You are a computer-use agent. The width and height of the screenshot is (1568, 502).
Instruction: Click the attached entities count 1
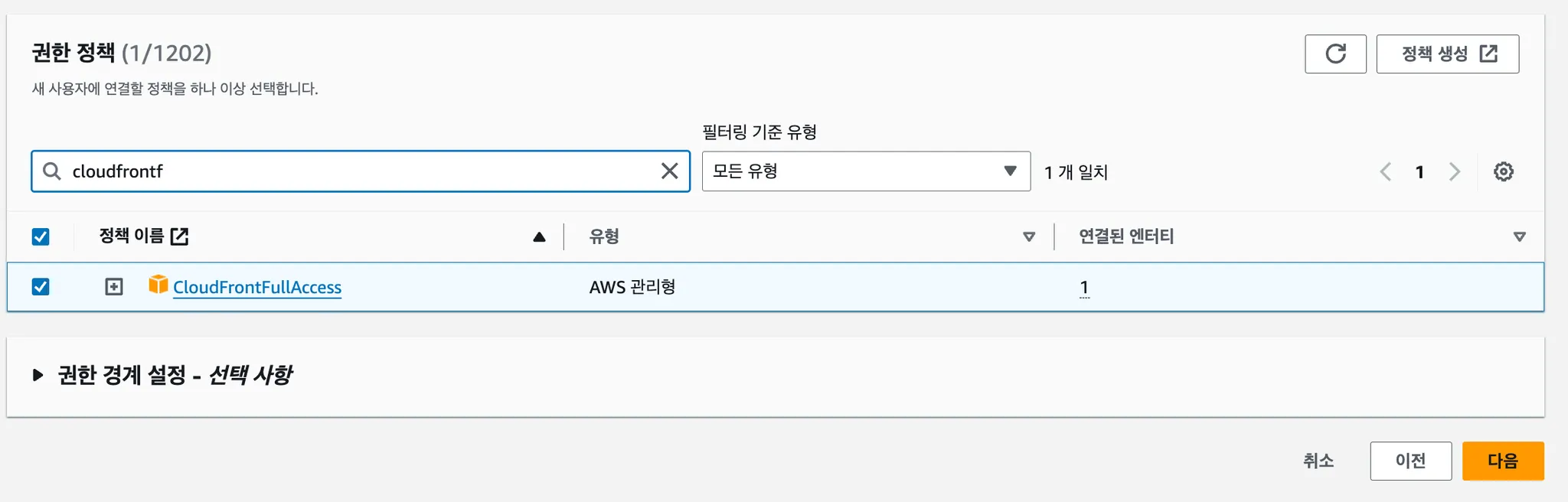[x=1084, y=288]
